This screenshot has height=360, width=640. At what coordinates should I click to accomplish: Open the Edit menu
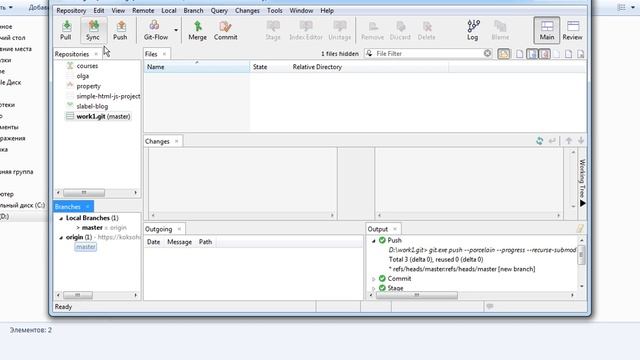pos(99,11)
